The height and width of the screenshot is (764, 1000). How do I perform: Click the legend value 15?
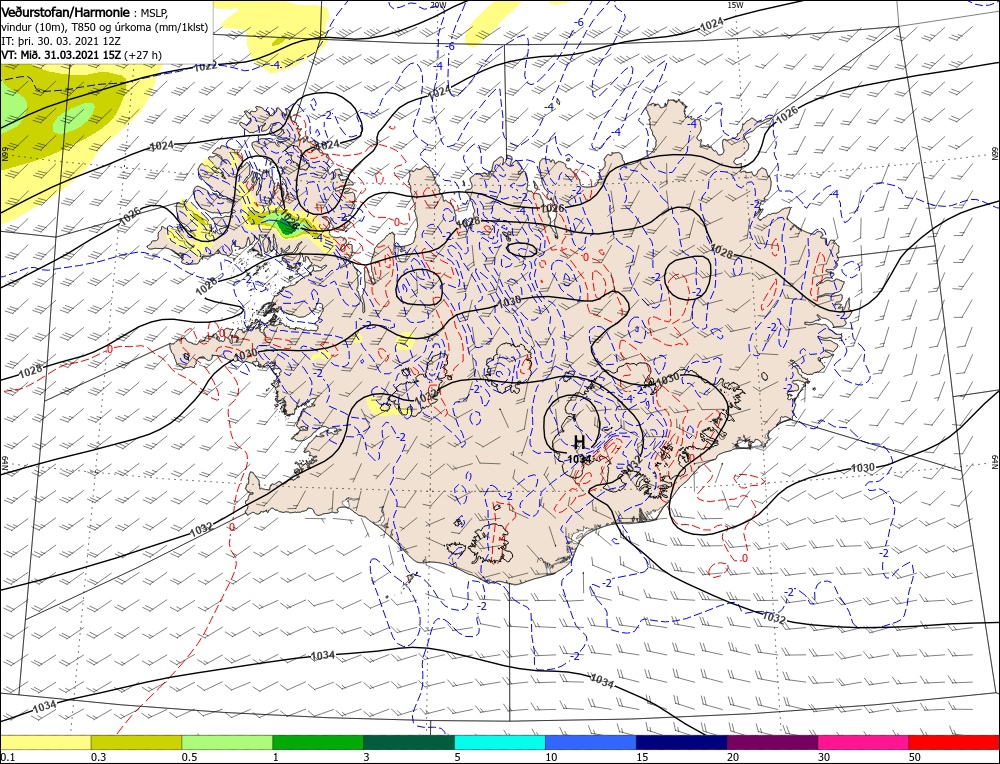point(642,757)
